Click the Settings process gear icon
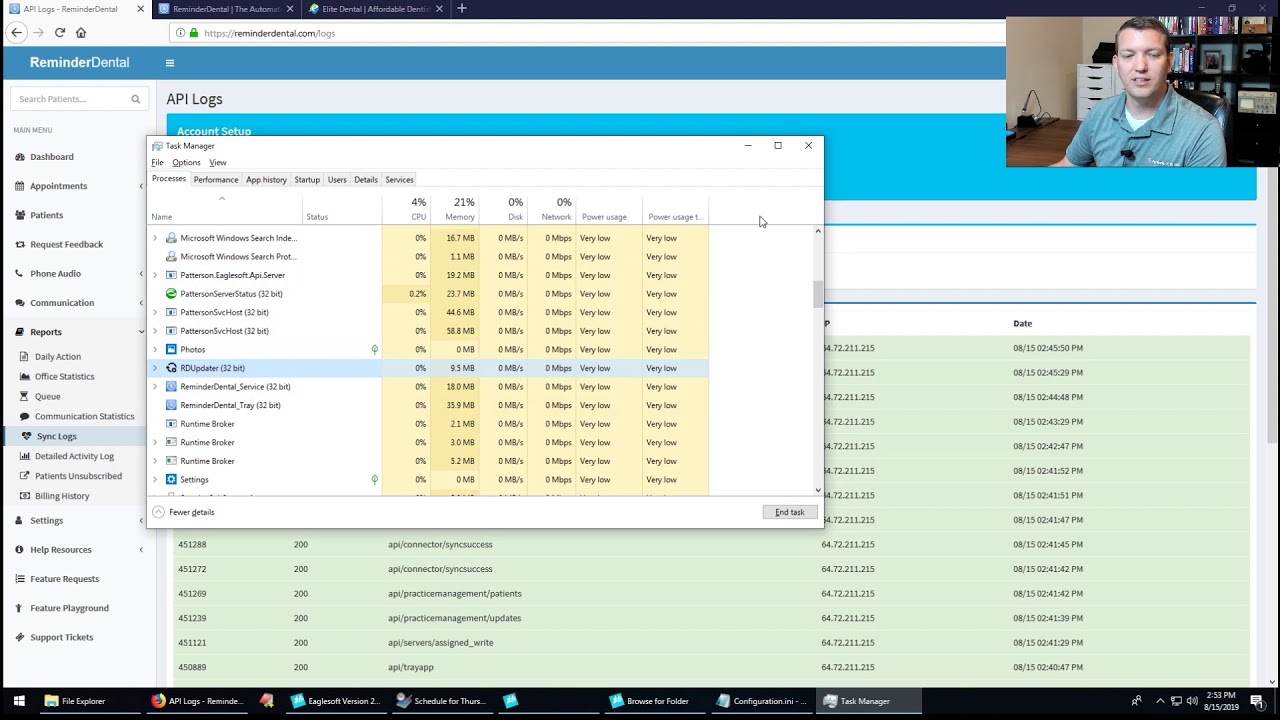Image resolution: width=1280 pixels, height=720 pixels. coord(171,480)
